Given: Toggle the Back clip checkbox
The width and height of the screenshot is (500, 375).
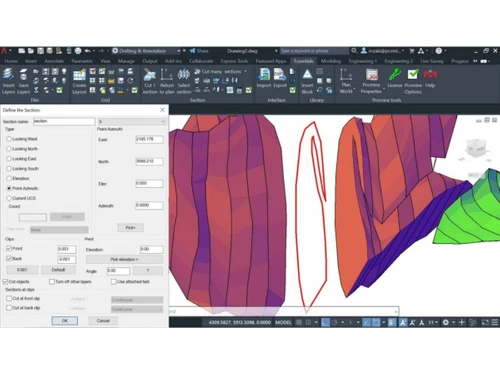Looking at the screenshot, I should coord(9,258).
